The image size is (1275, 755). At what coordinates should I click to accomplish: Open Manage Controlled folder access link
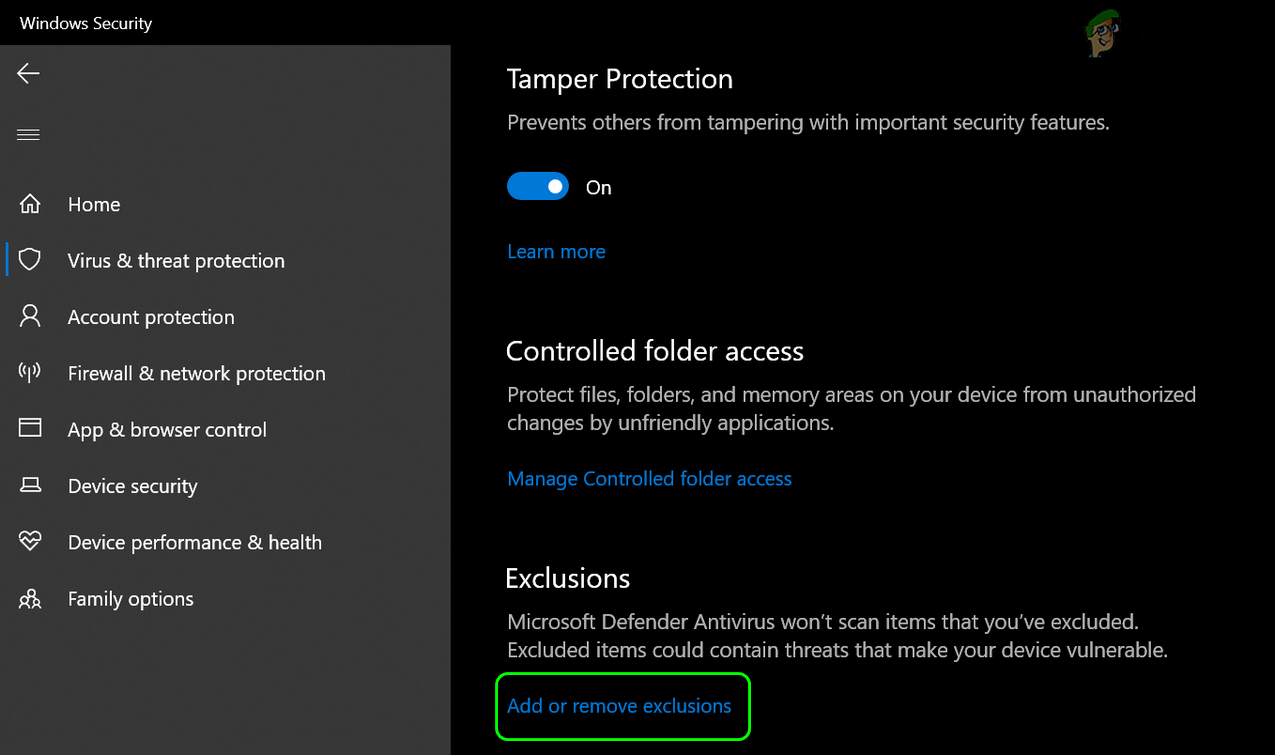(649, 479)
